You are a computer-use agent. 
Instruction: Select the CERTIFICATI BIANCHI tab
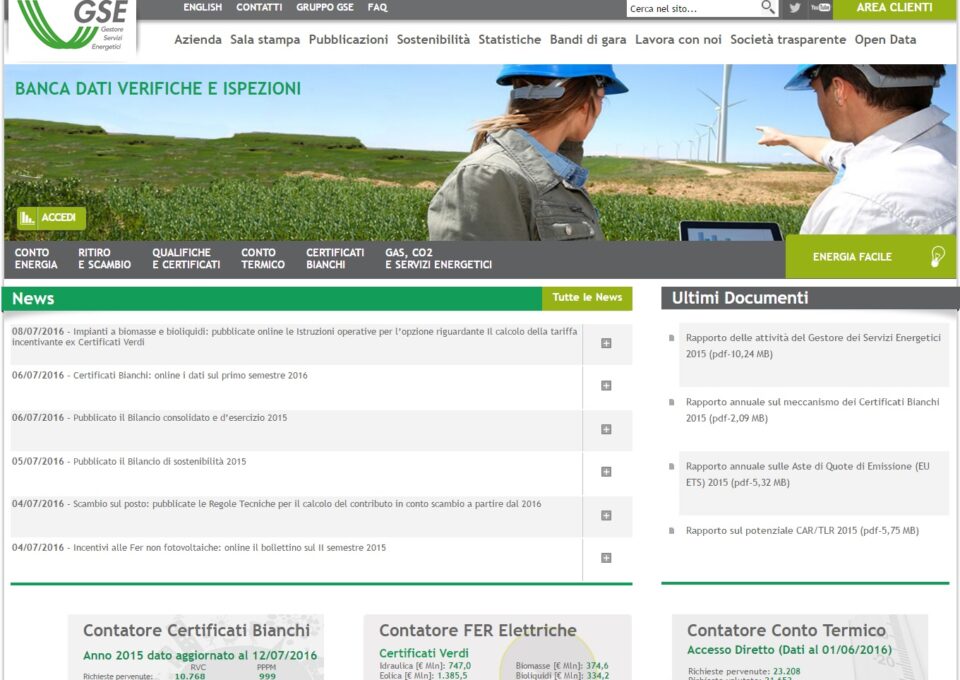point(335,258)
